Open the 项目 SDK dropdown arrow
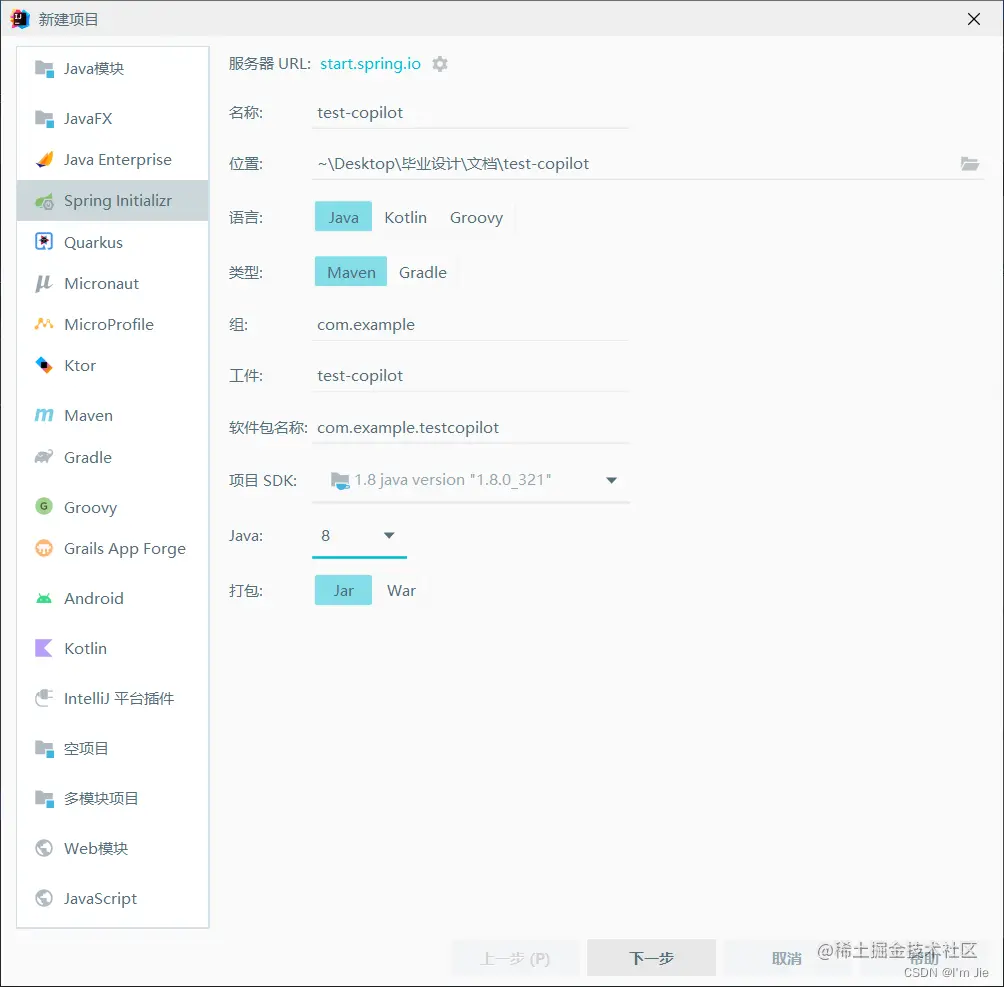The image size is (1004, 987). (611, 480)
